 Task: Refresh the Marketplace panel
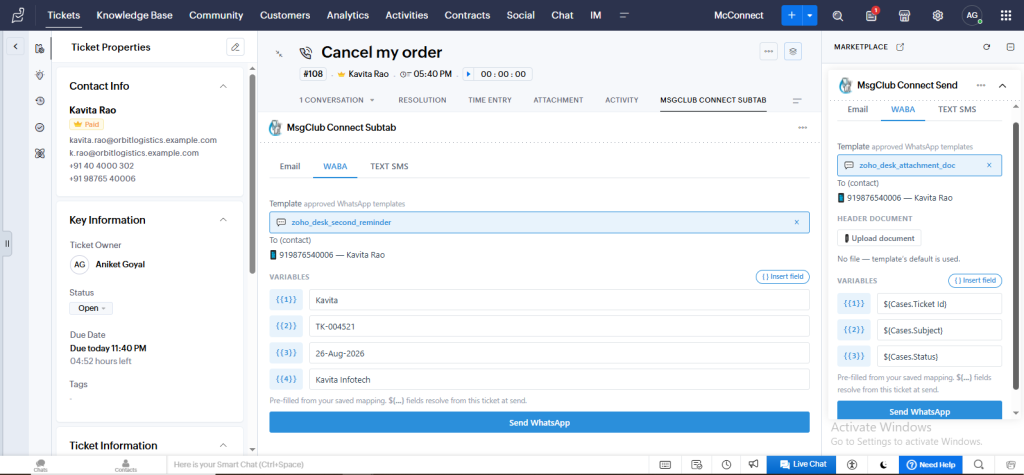tap(987, 47)
